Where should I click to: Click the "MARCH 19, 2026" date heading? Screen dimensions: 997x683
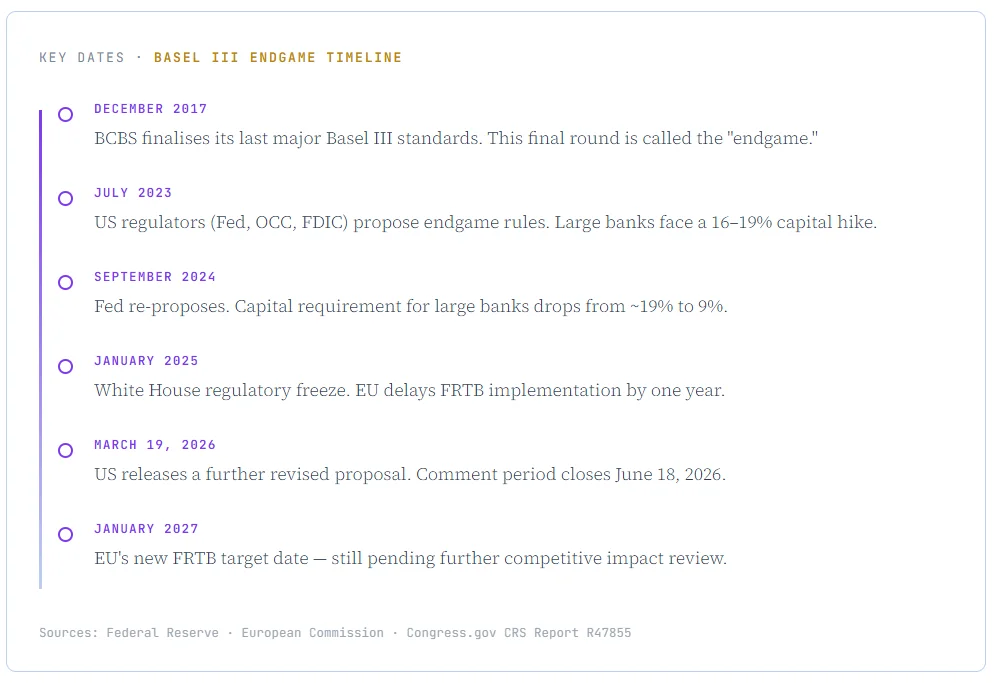155,445
